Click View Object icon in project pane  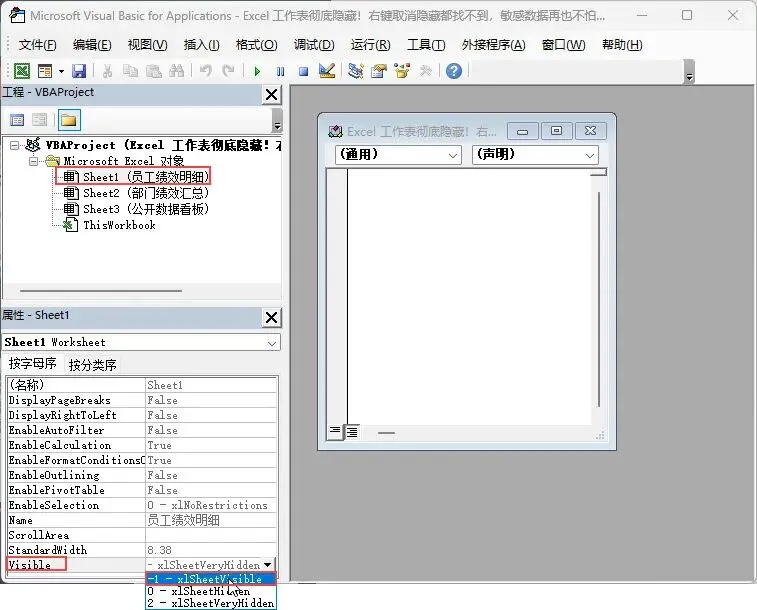(x=40, y=120)
